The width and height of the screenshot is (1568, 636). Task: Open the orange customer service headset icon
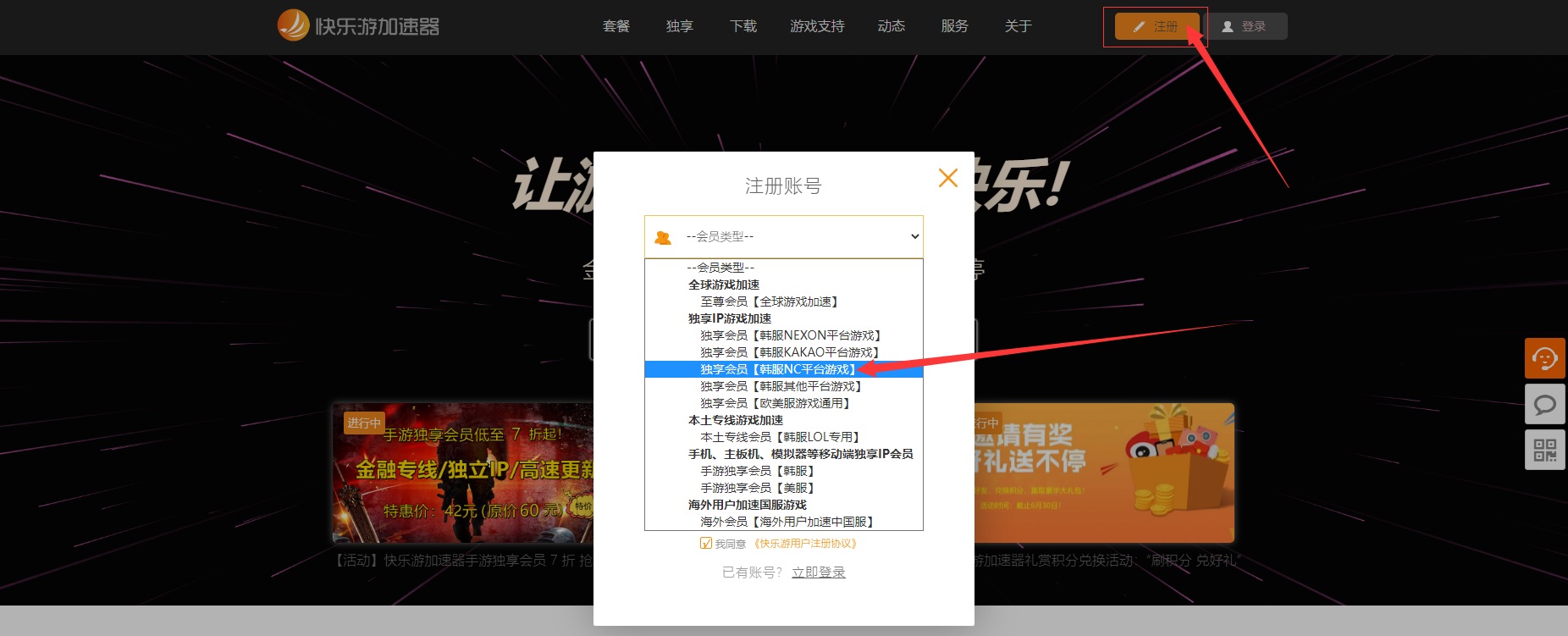pos(1545,358)
